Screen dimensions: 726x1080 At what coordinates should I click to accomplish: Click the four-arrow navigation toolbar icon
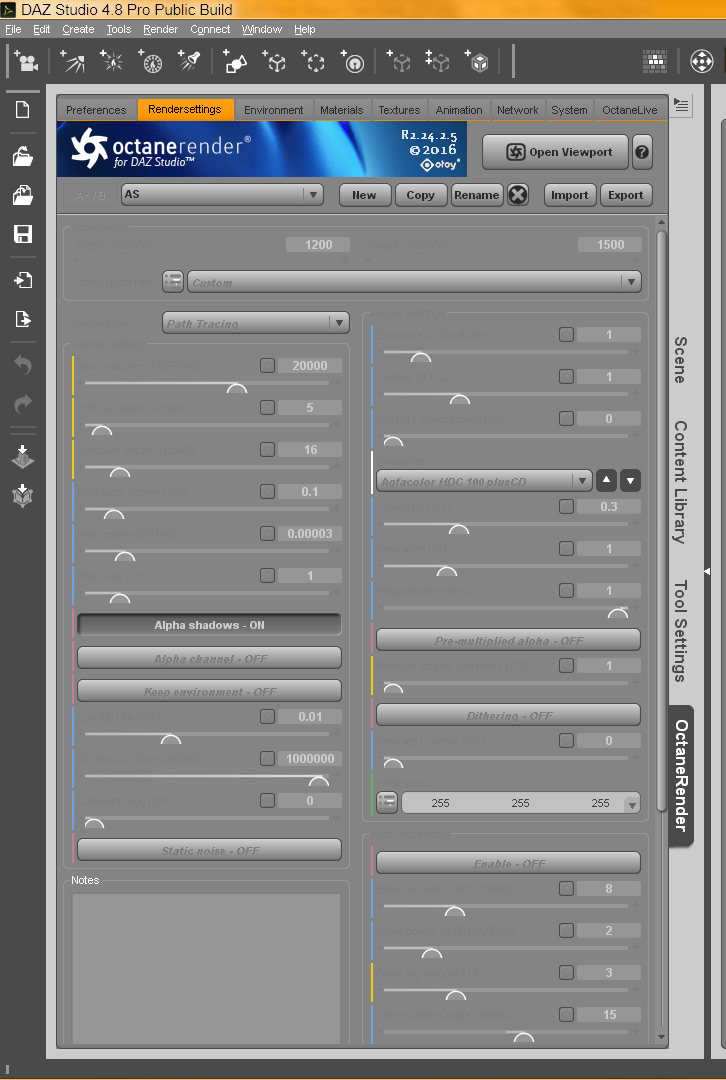tap(701, 61)
